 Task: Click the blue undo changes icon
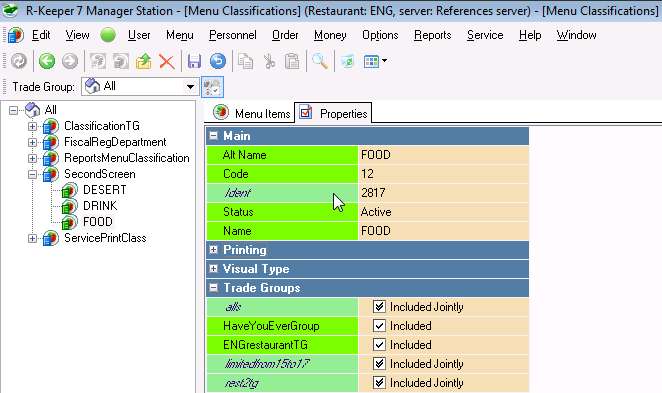coord(218,62)
